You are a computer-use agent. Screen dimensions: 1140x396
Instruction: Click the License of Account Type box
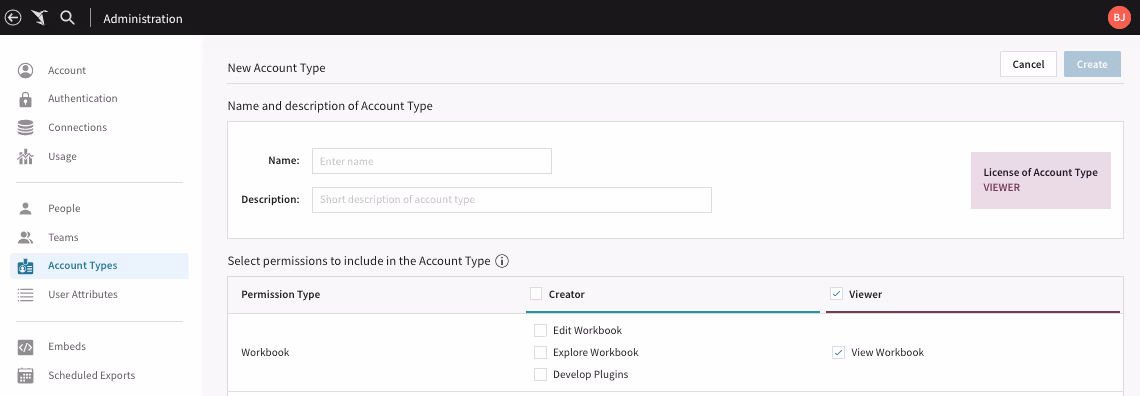coord(1041,180)
